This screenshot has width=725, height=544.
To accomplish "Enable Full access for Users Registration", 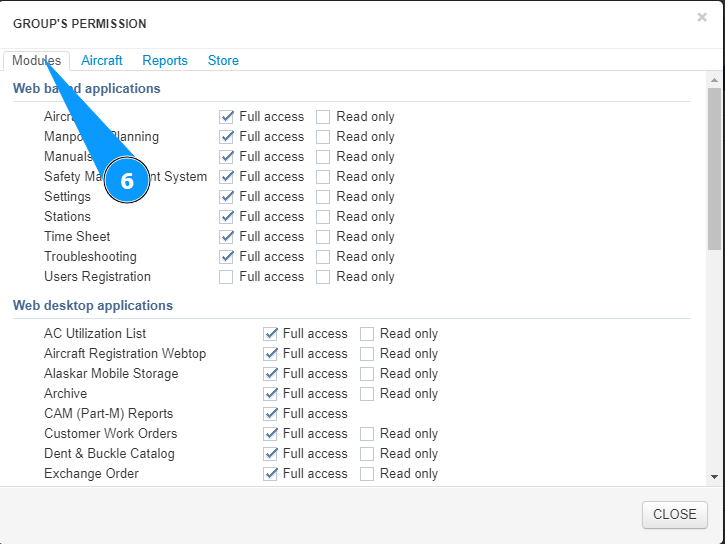I will (x=227, y=277).
